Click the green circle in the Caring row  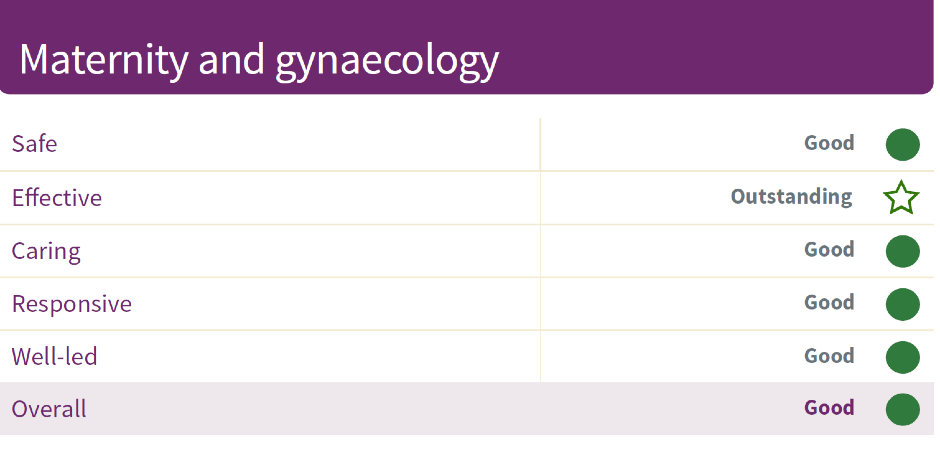point(902,251)
